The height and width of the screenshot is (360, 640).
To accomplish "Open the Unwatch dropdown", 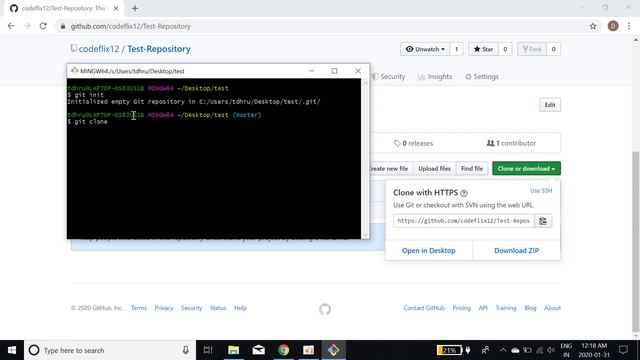I will [425, 49].
